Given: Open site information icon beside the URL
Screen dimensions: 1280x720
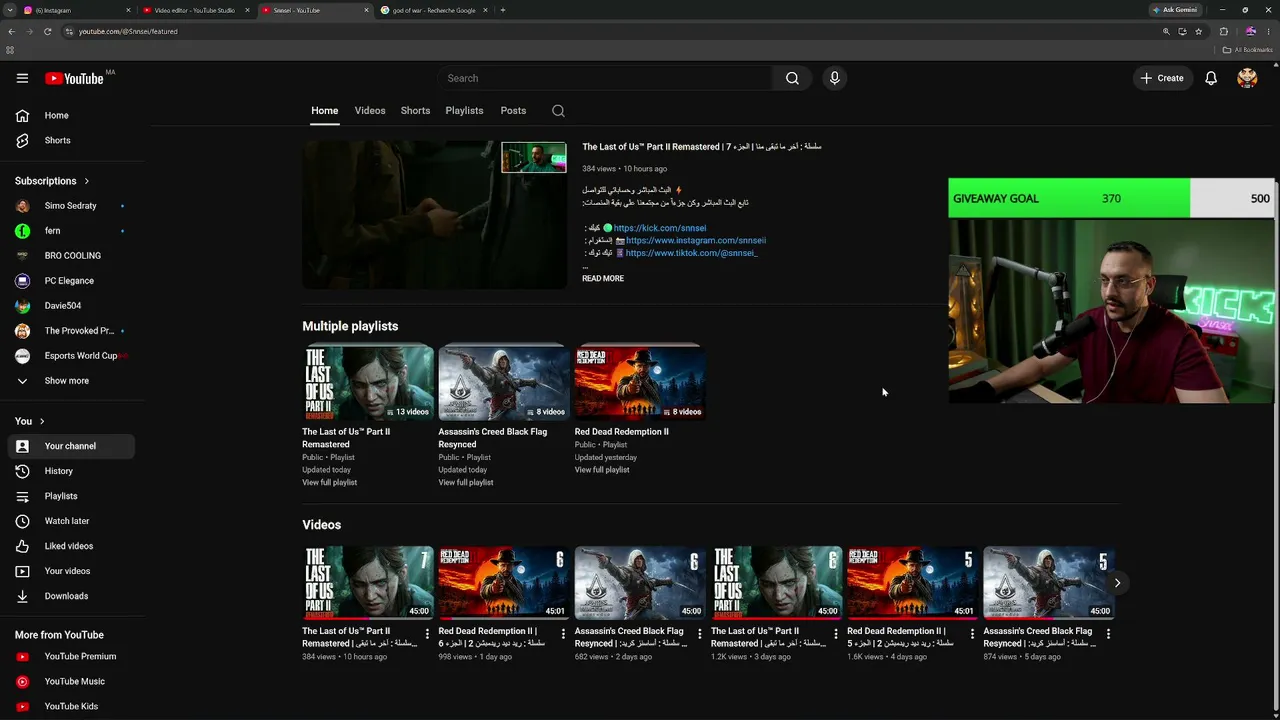Looking at the screenshot, I should (x=69, y=31).
